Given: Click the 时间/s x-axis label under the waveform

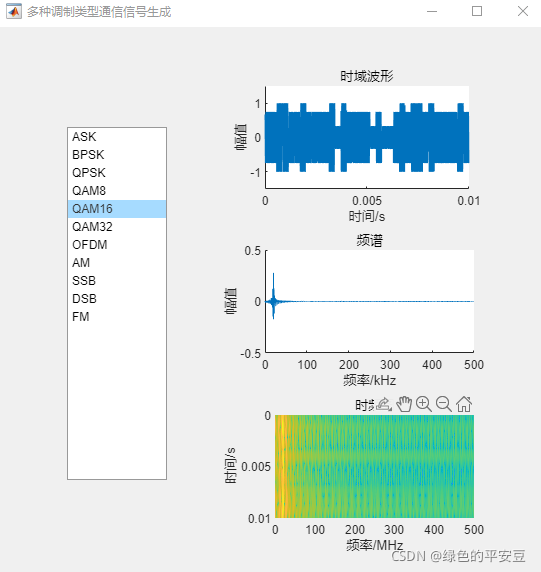Looking at the screenshot, I should 367,216.
